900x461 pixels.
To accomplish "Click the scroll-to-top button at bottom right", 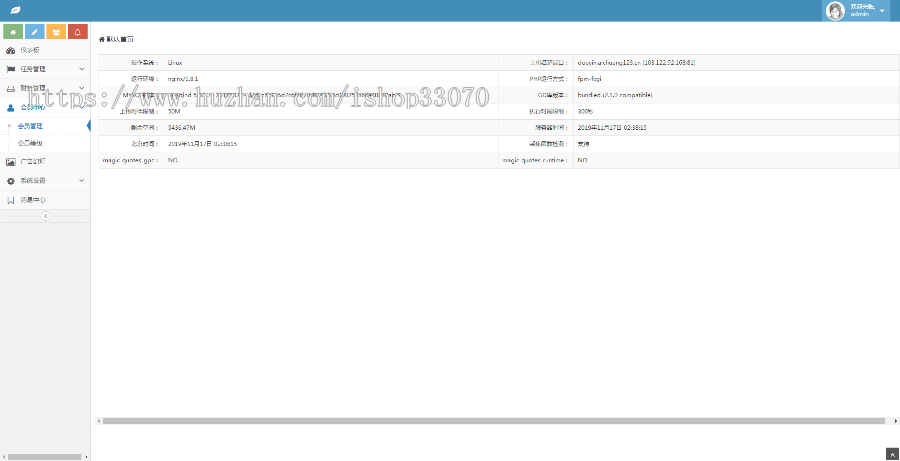I will tap(891, 454).
